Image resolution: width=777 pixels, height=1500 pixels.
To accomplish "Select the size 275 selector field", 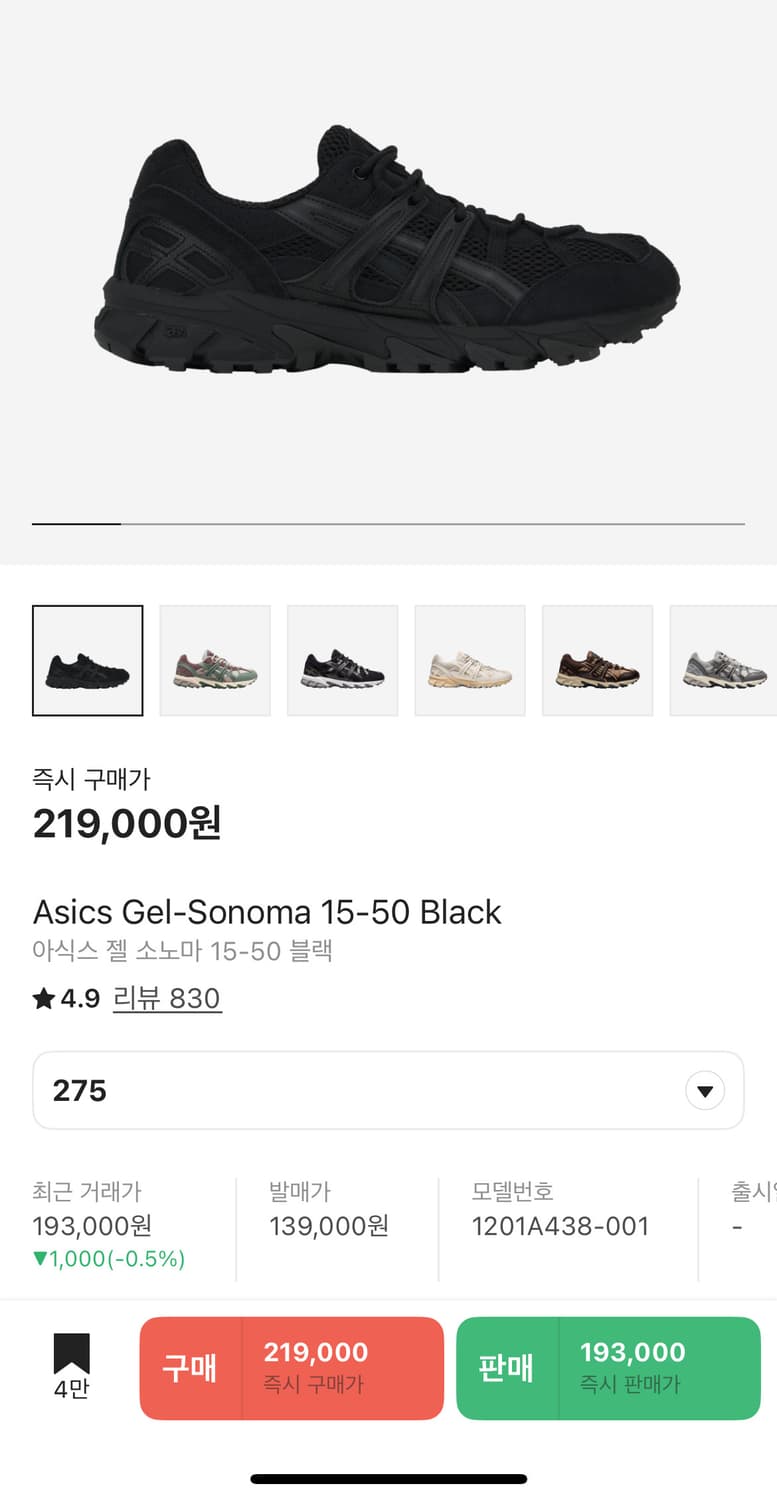I will coord(388,1090).
